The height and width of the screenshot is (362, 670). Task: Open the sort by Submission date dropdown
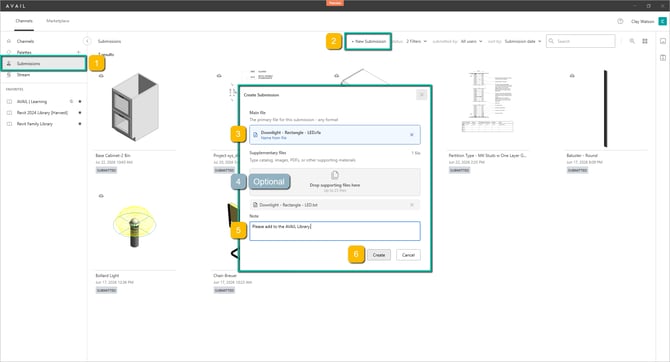coord(523,41)
